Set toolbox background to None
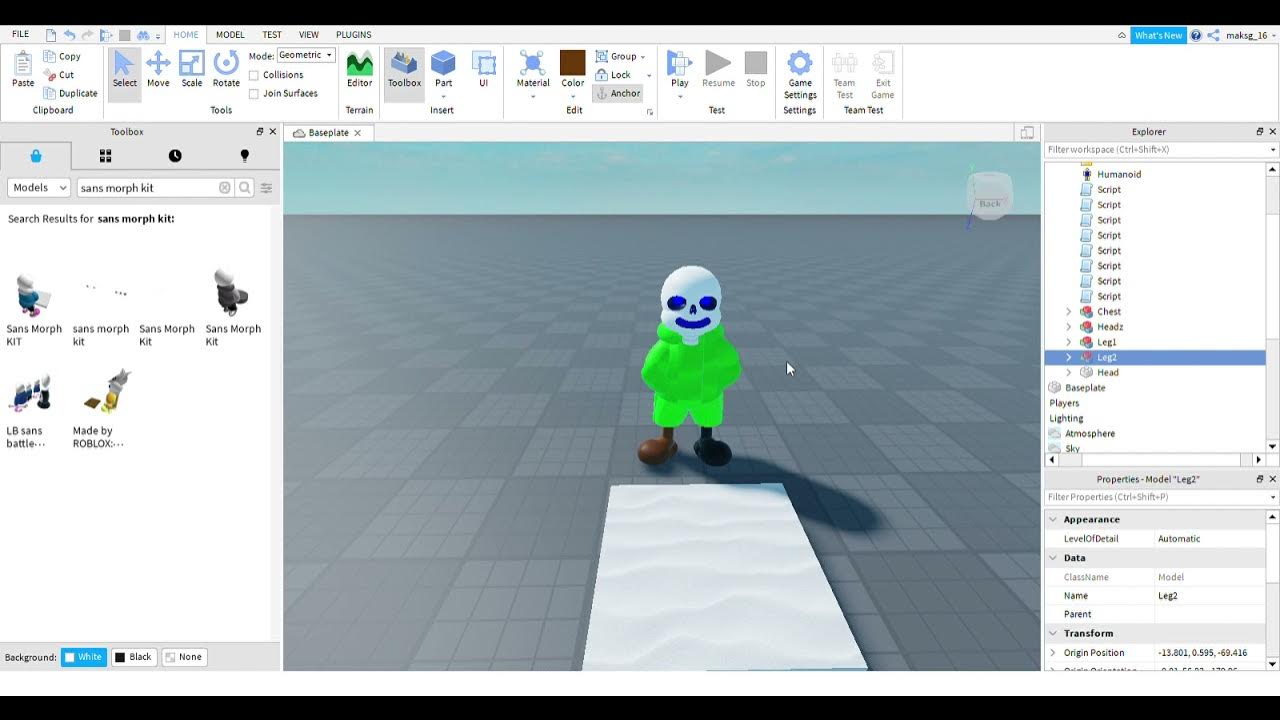 tap(184, 657)
